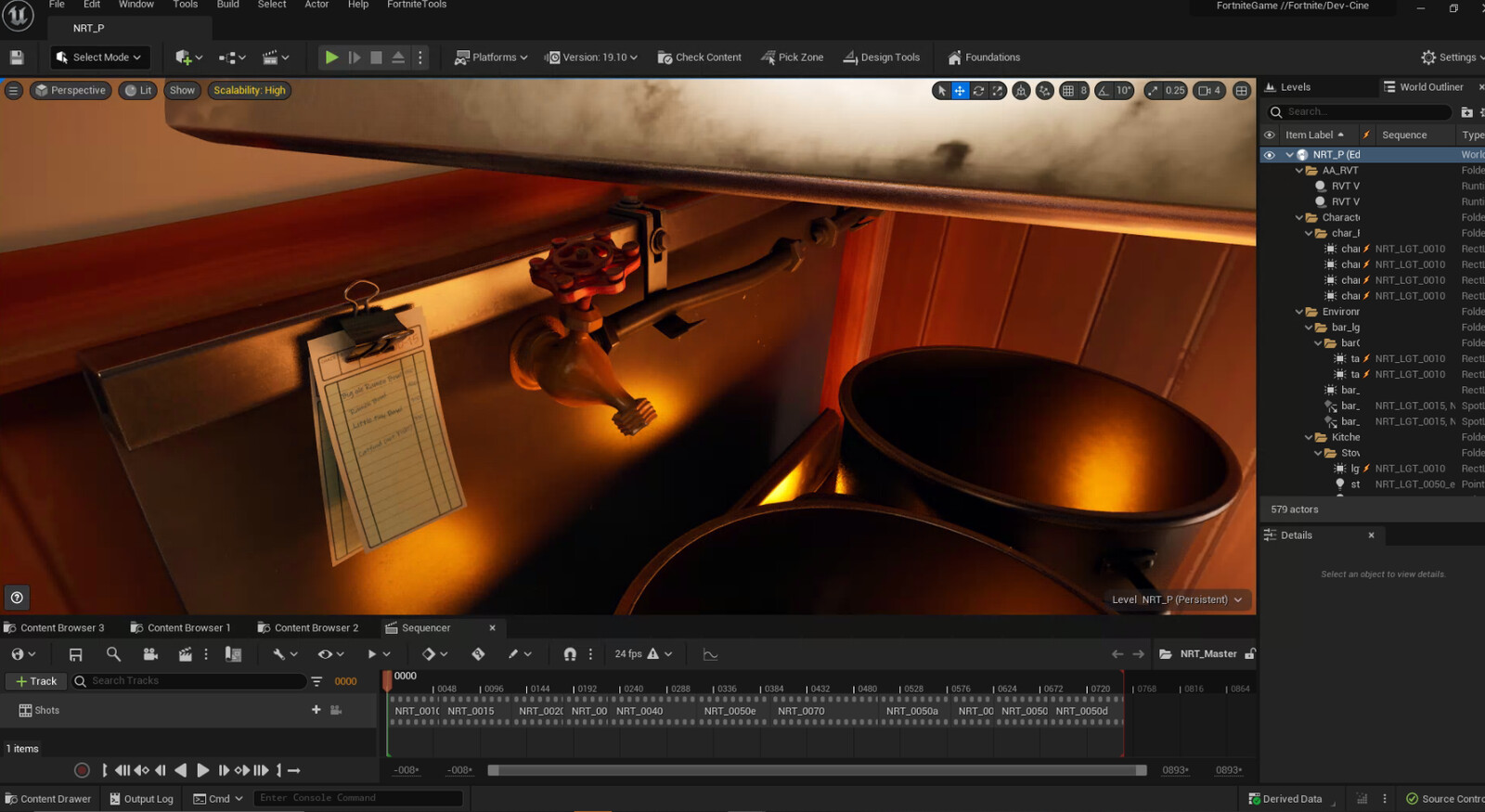Collapse the AA_RVT folder in outliner
This screenshot has height=812, width=1485.
[1299, 171]
